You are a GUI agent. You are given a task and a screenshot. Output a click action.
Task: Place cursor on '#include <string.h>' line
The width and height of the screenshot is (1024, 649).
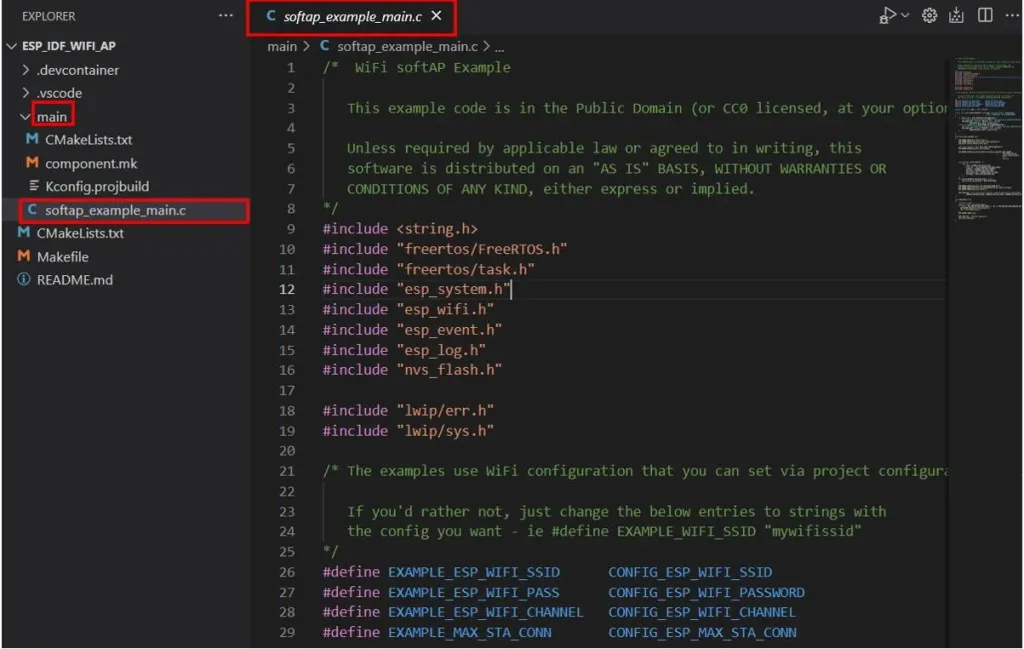coord(400,229)
